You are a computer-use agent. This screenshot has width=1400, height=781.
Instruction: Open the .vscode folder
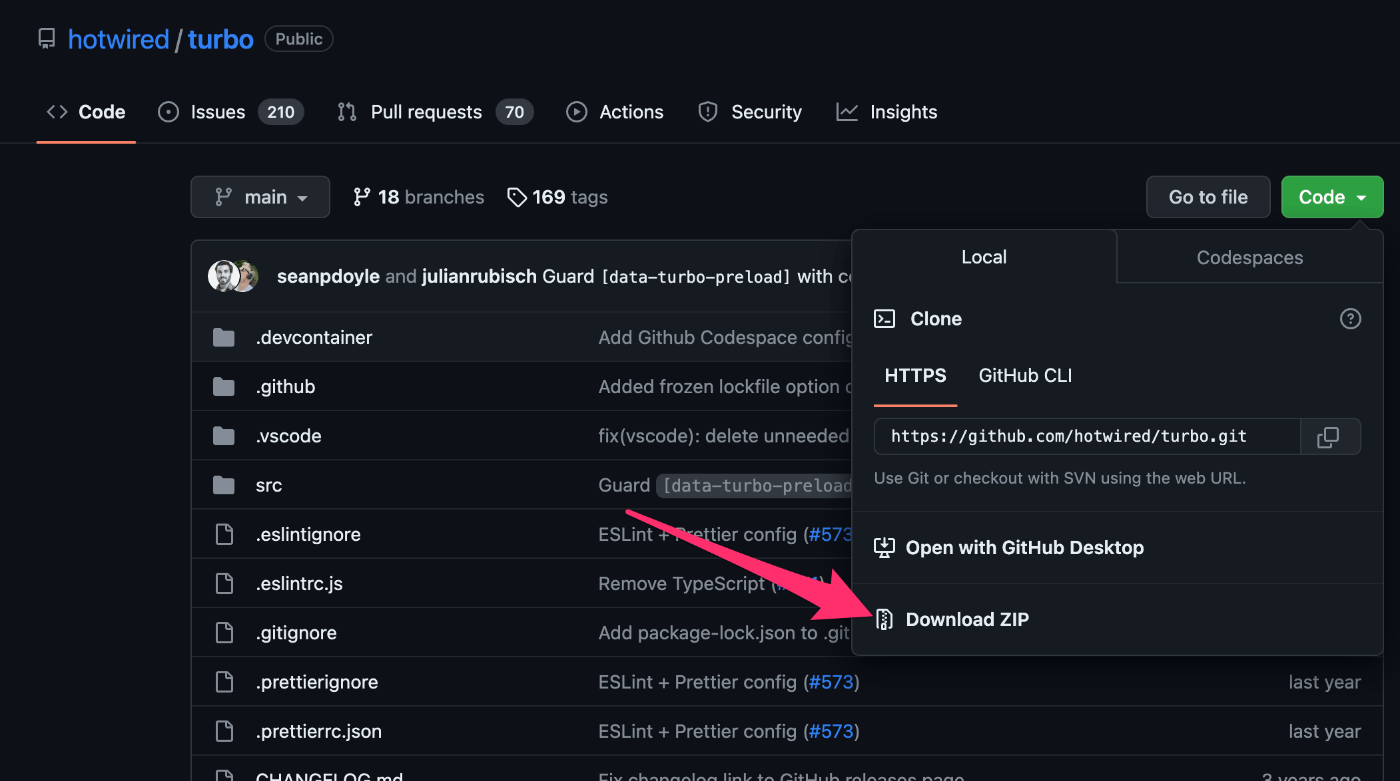288,436
